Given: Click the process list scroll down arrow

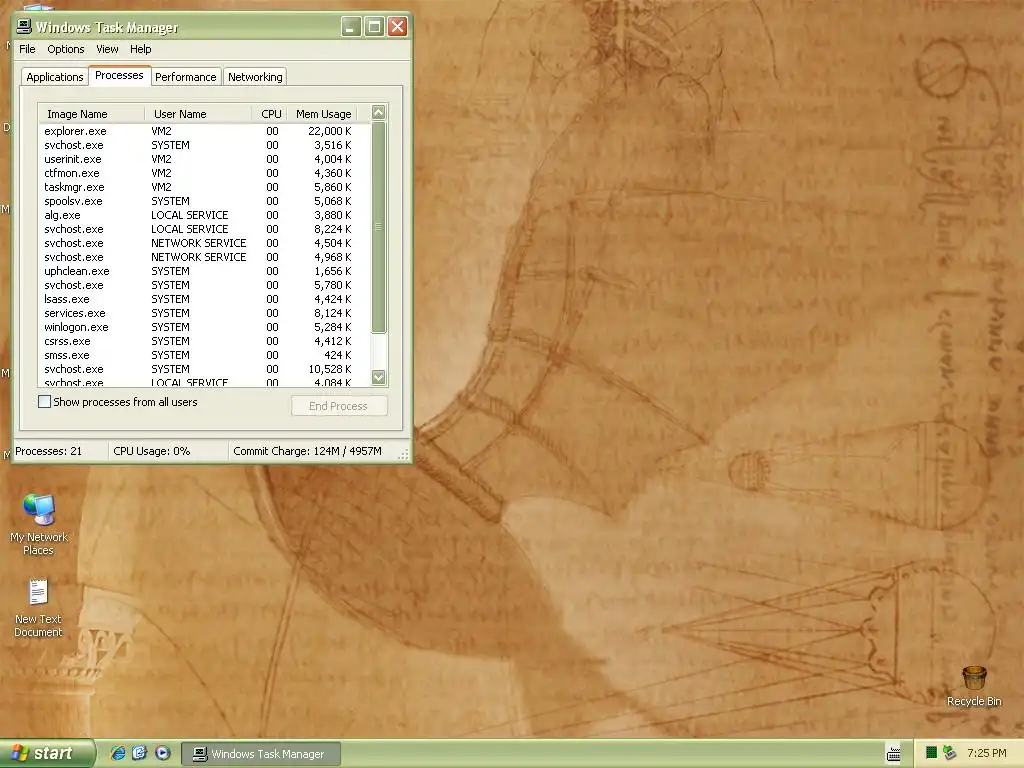Looking at the screenshot, I should point(379,377).
